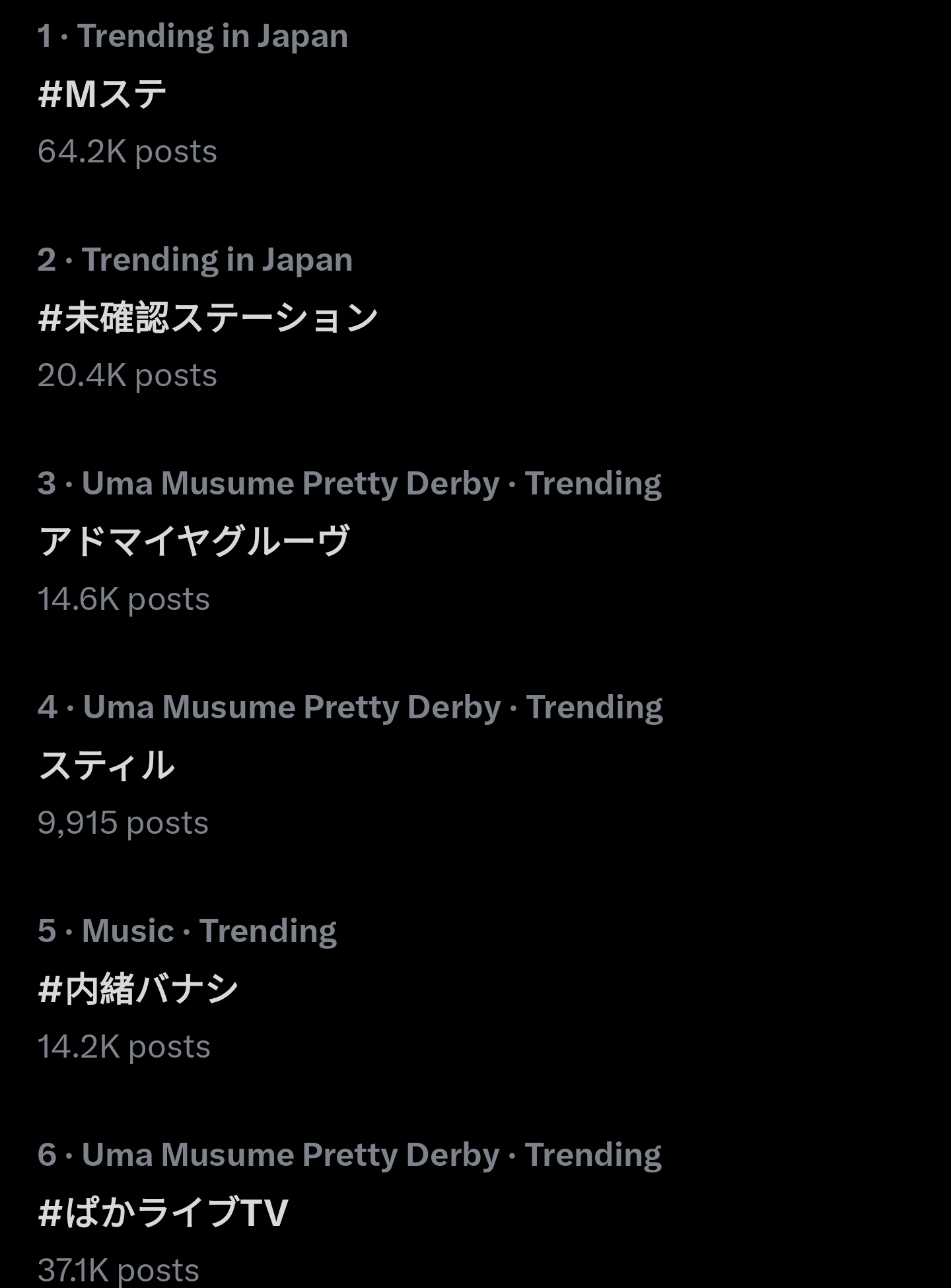Open the アドマイヤグルーヴ trending topic
Image resolution: width=951 pixels, height=1288 pixels.
point(194,541)
